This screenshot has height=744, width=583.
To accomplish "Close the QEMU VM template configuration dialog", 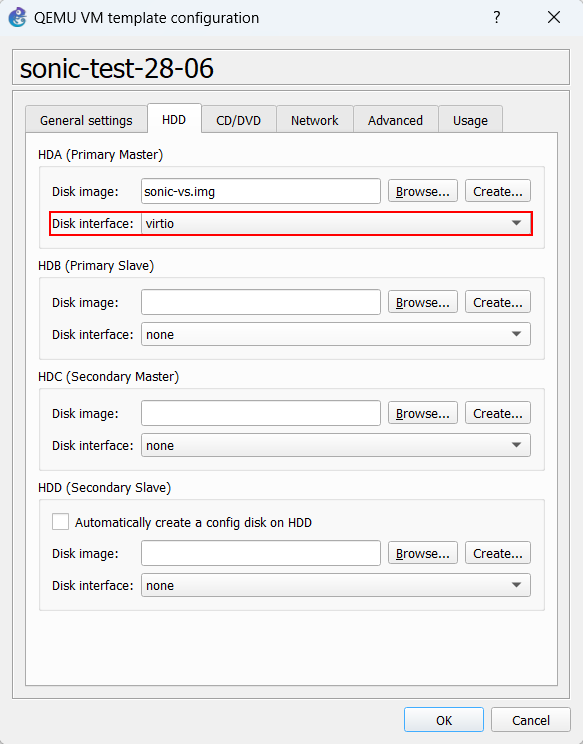I will tap(554, 18).
